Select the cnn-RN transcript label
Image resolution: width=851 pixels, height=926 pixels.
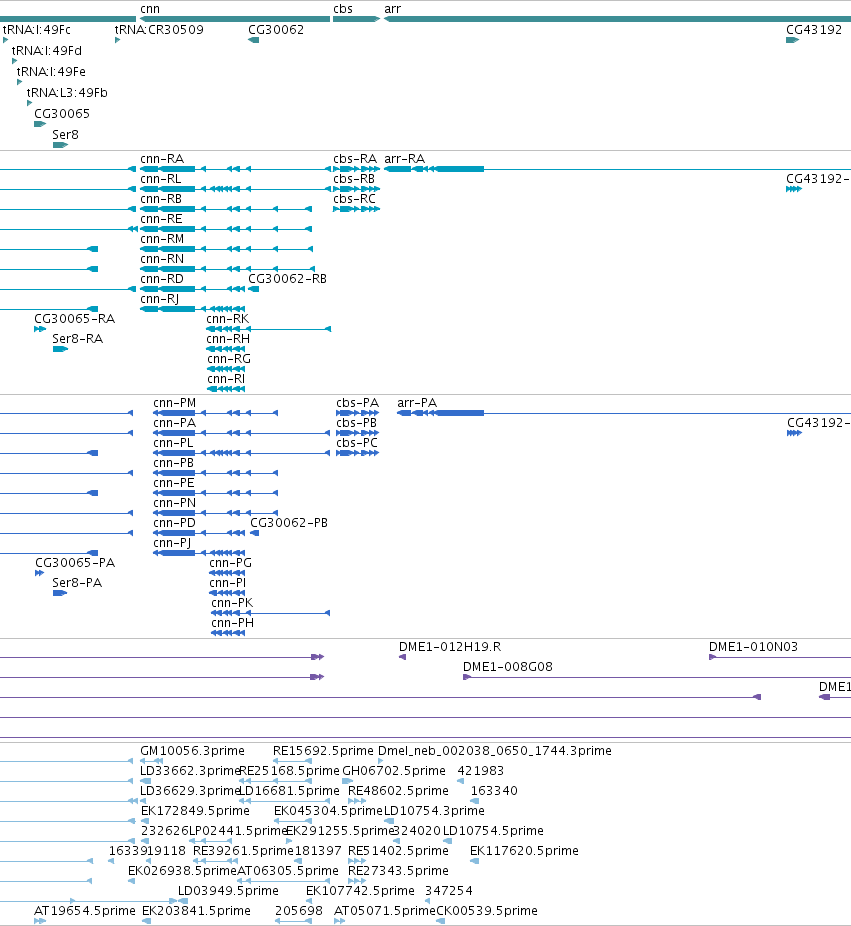[x=162, y=259]
